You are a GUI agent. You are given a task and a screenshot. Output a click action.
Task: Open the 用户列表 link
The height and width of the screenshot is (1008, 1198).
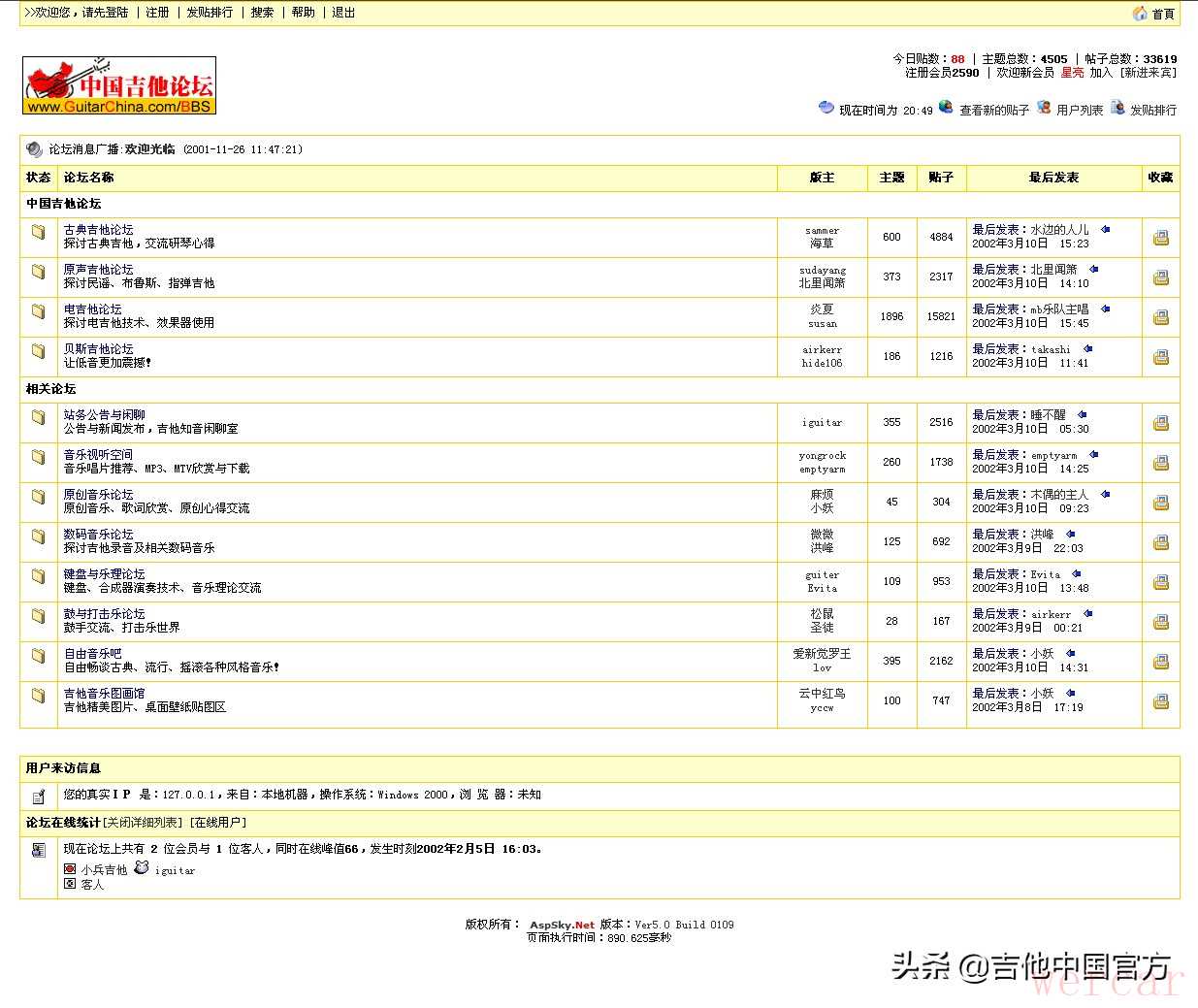[1079, 111]
